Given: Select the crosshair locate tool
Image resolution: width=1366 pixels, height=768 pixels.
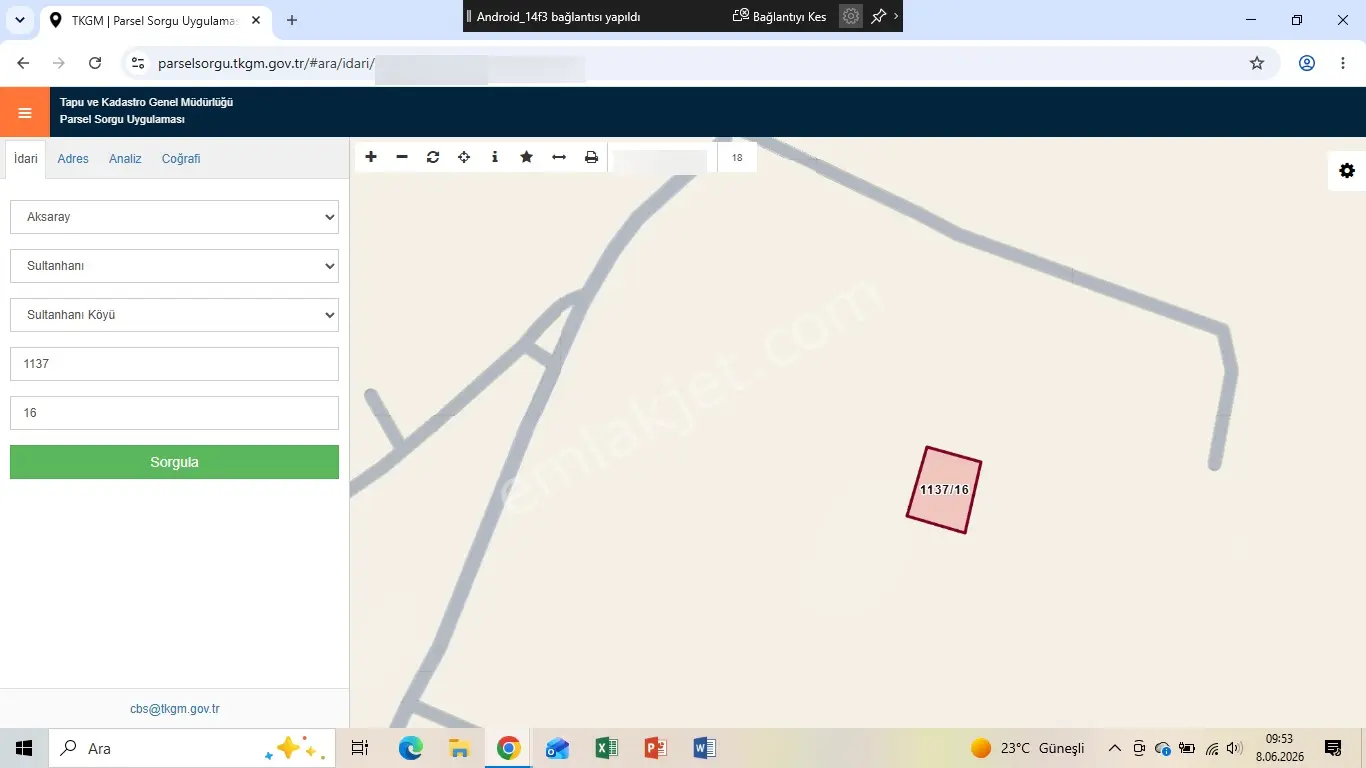Looking at the screenshot, I should pyautogui.click(x=464, y=157).
